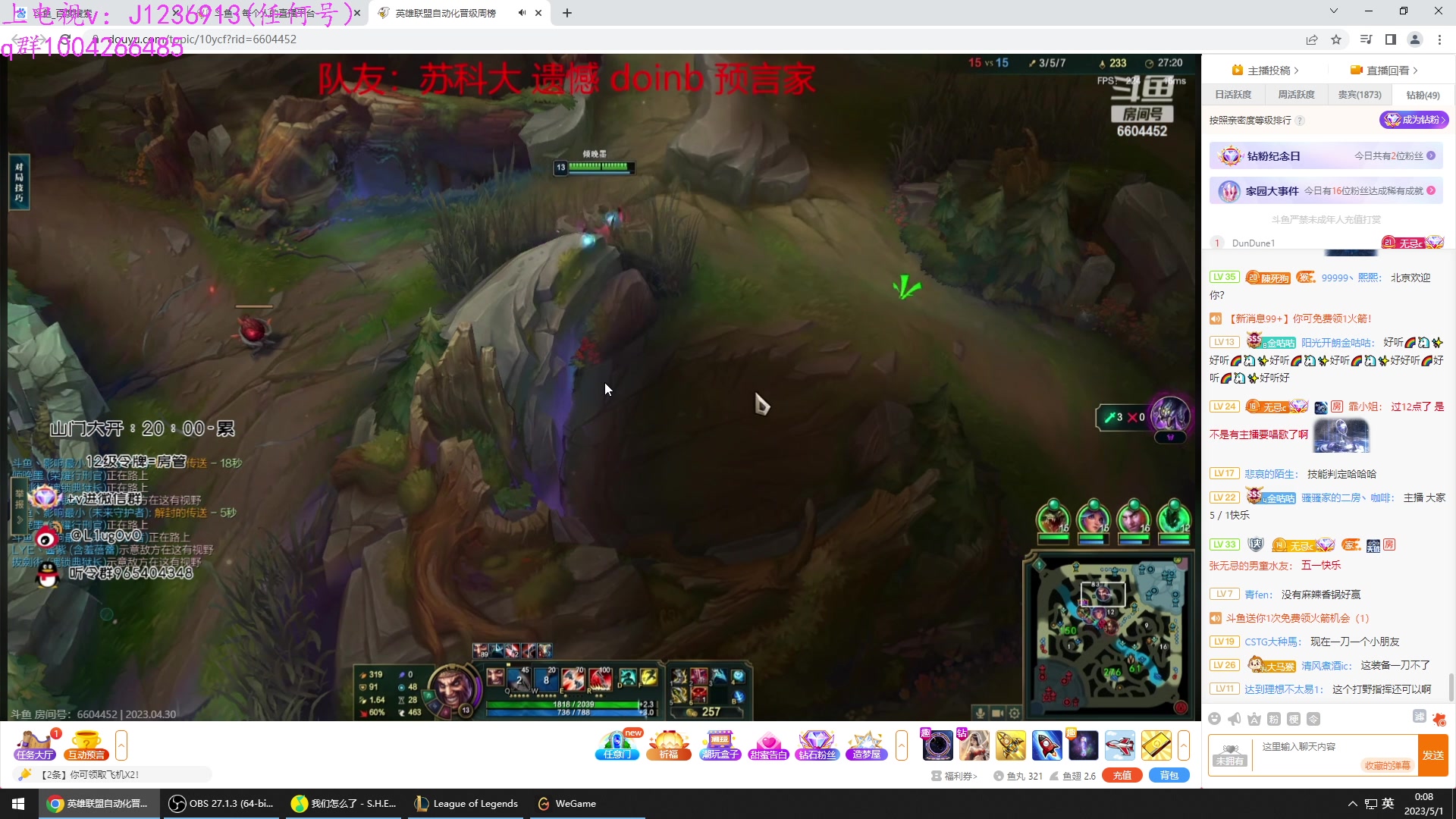The image size is (1456, 819).
Task: Expand the gift list arrow
Action: [1184, 745]
